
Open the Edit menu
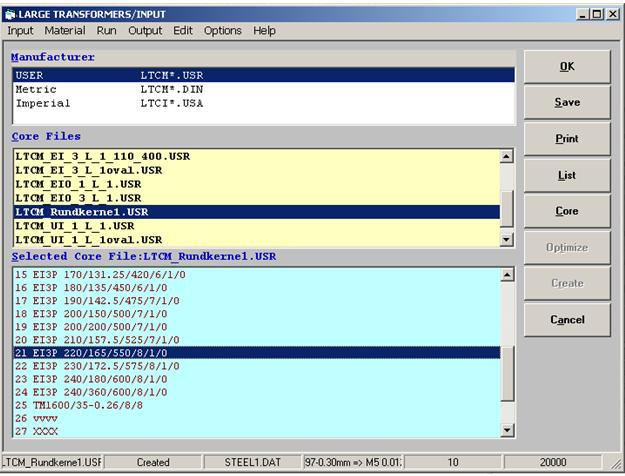pos(183,31)
